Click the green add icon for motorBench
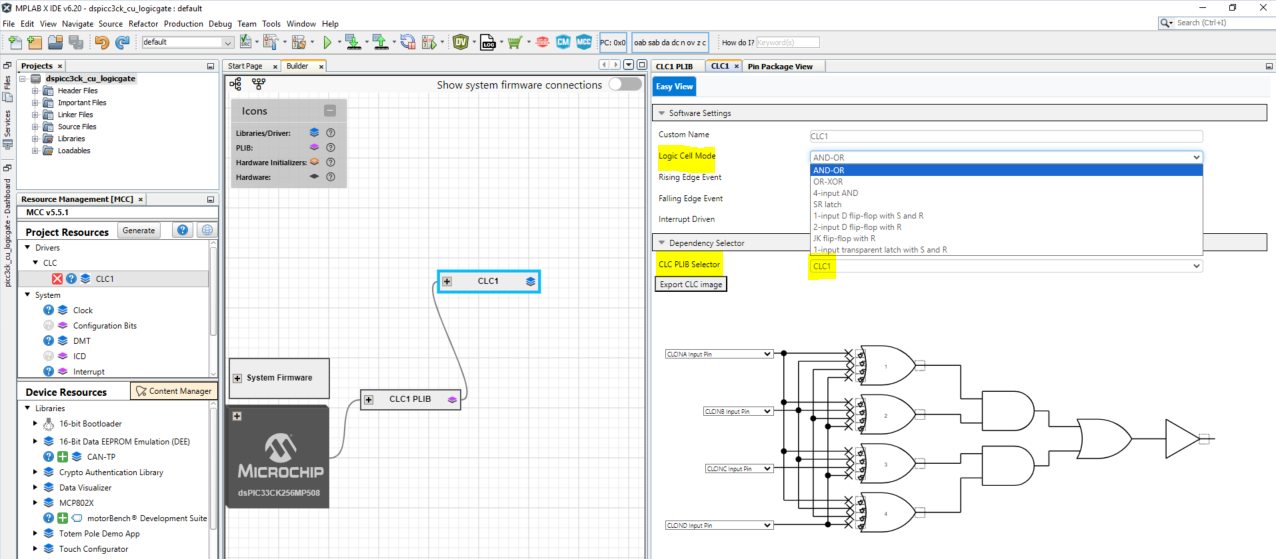The height and width of the screenshot is (559, 1276). (x=62, y=518)
